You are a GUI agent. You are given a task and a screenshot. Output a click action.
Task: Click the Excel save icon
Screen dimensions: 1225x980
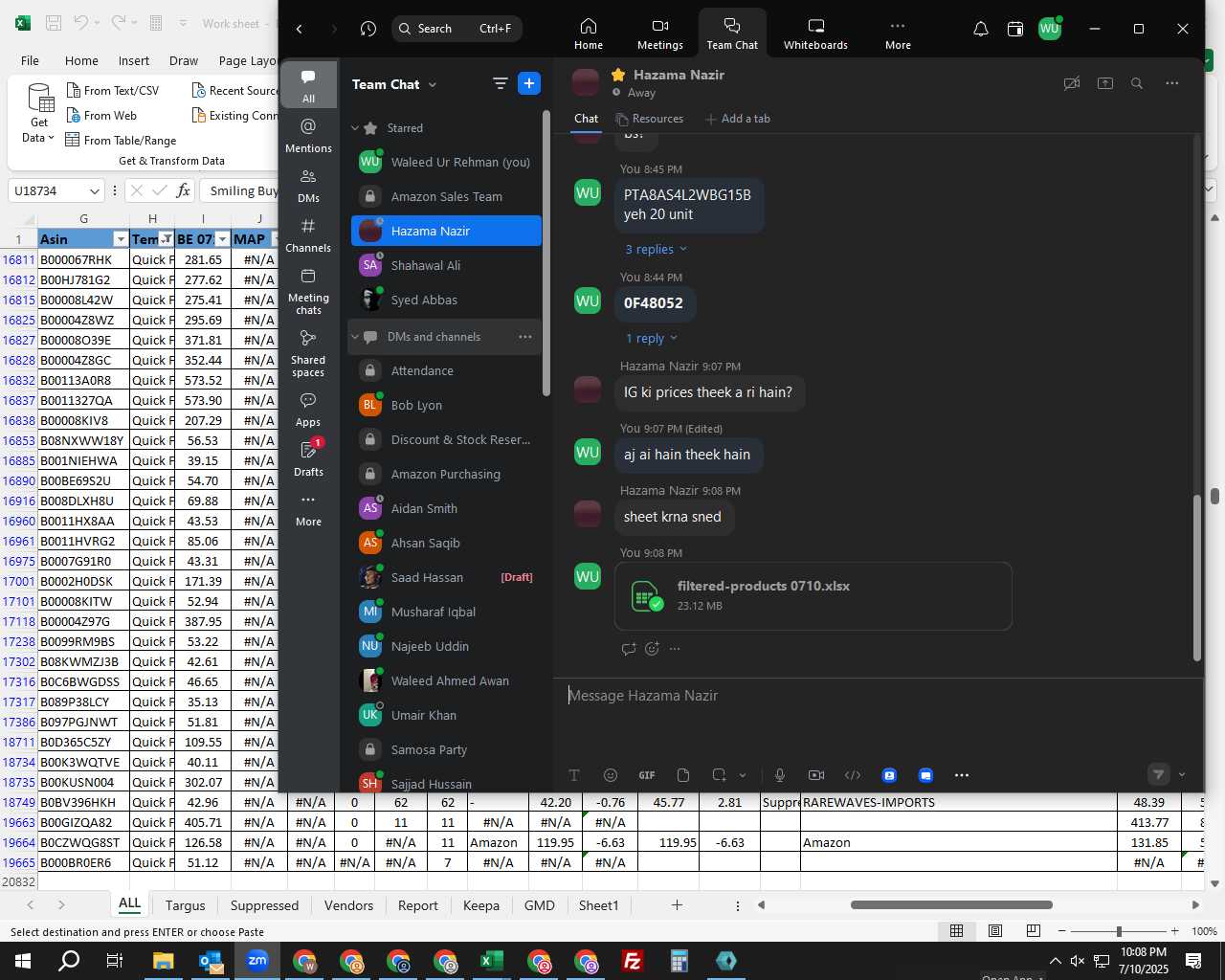54,23
